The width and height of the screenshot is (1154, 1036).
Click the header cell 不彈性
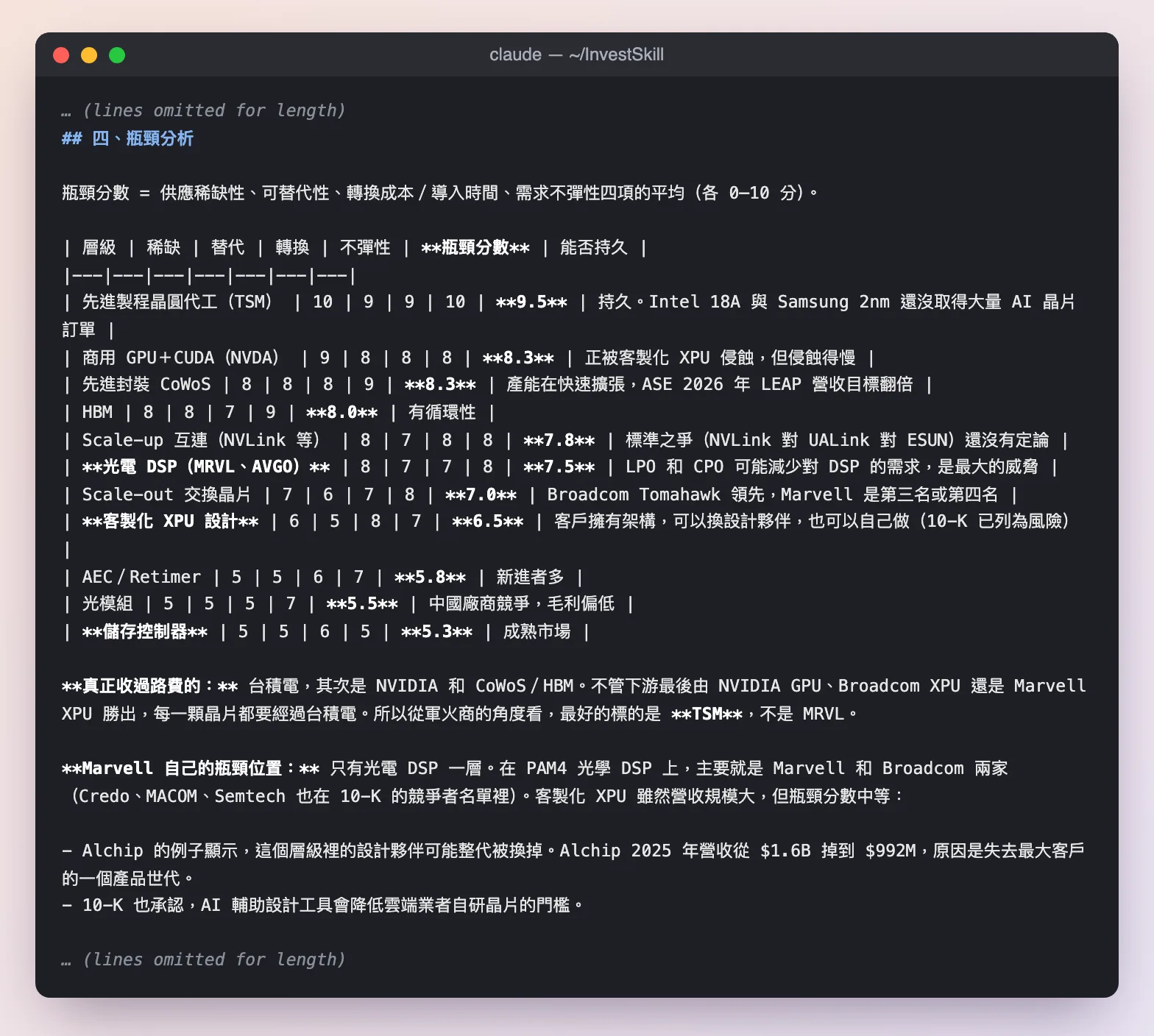pos(365,247)
